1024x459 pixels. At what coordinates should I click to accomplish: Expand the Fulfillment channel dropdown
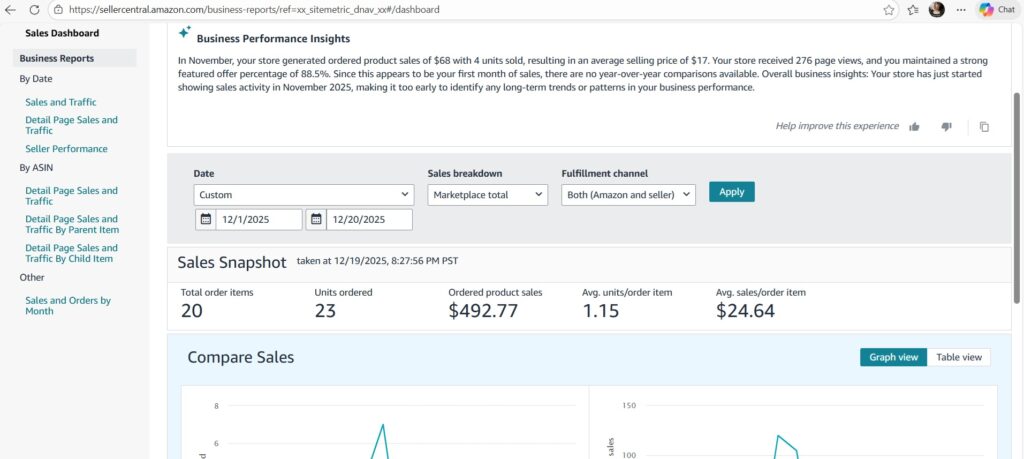coord(628,195)
